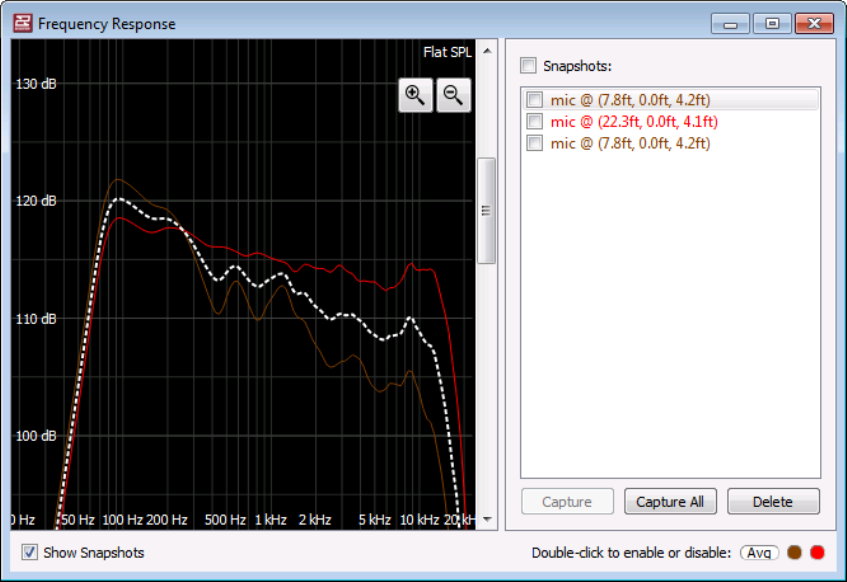This screenshot has width=847, height=582.
Task: Toggle the Avg curve pill
Action: click(759, 553)
